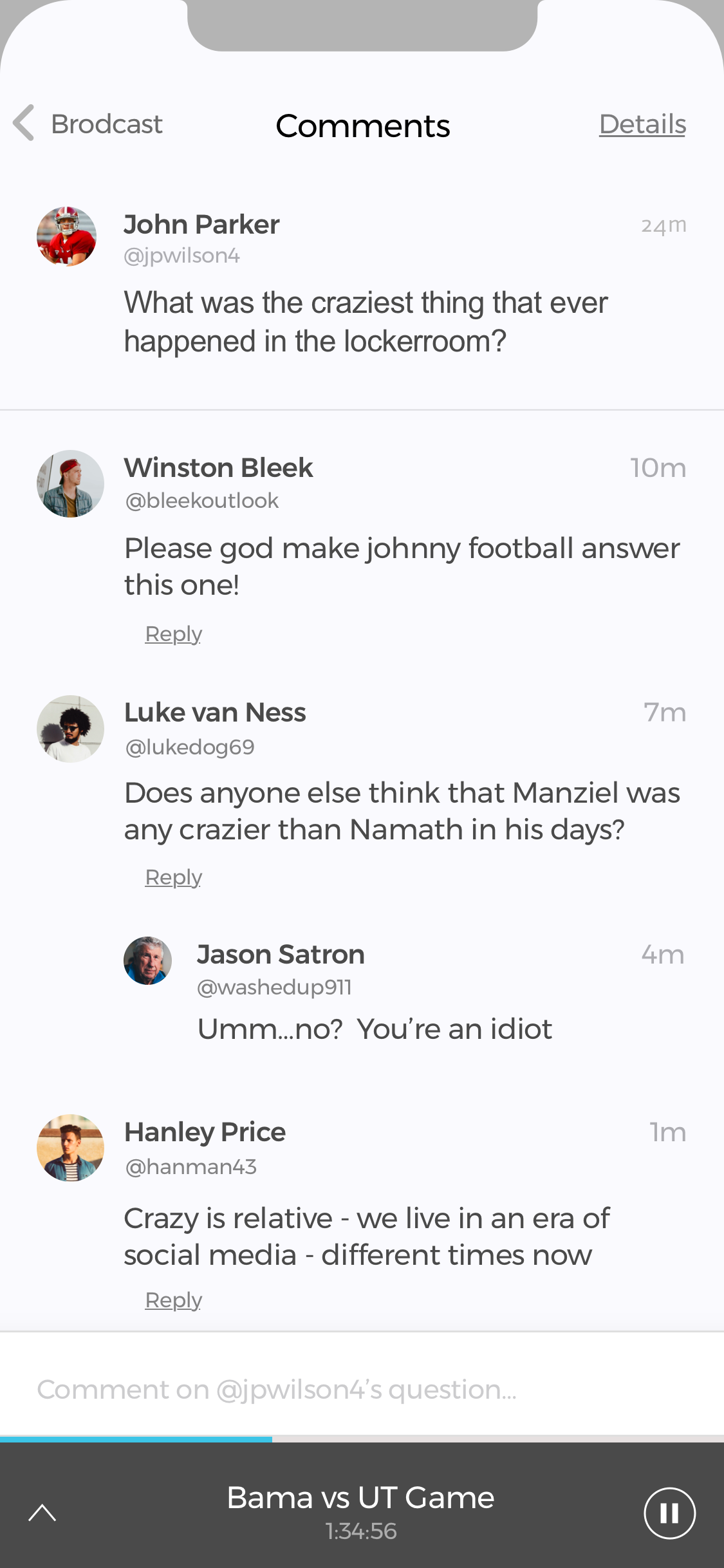Tap the @hanman43 handle
The width and height of the screenshot is (724, 1568).
point(190,1167)
